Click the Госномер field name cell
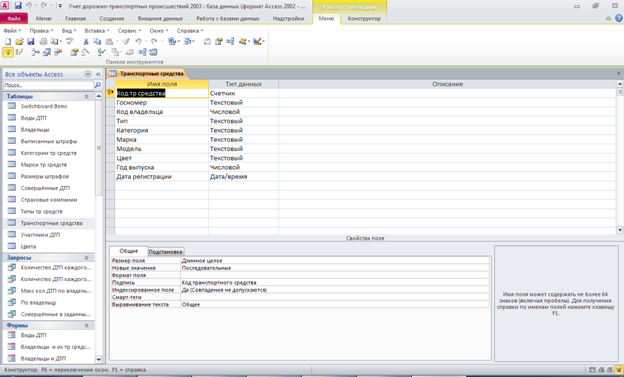Viewport: 624px width, 377px height. coord(162,102)
